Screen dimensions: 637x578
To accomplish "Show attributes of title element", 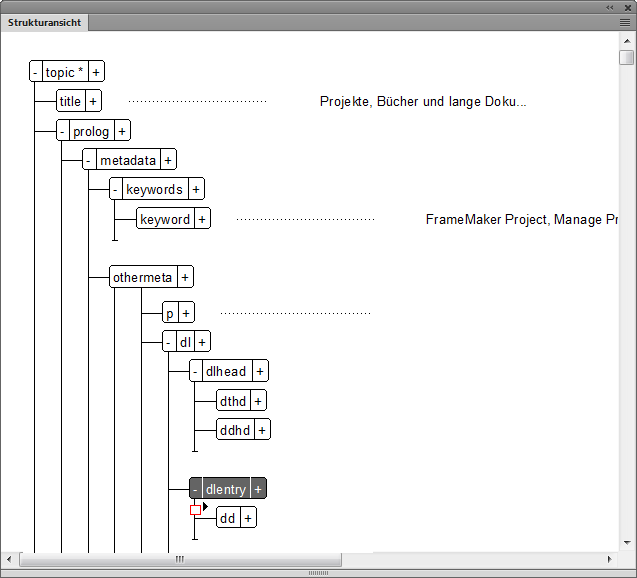I will [93, 101].
